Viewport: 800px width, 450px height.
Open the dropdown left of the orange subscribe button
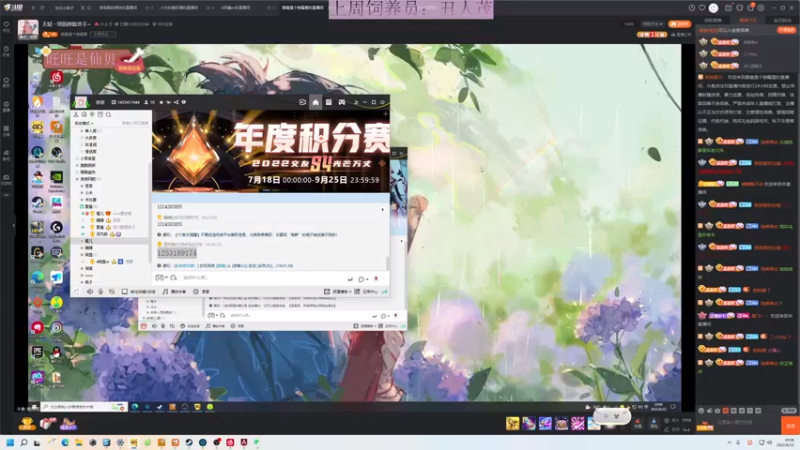click(653, 24)
